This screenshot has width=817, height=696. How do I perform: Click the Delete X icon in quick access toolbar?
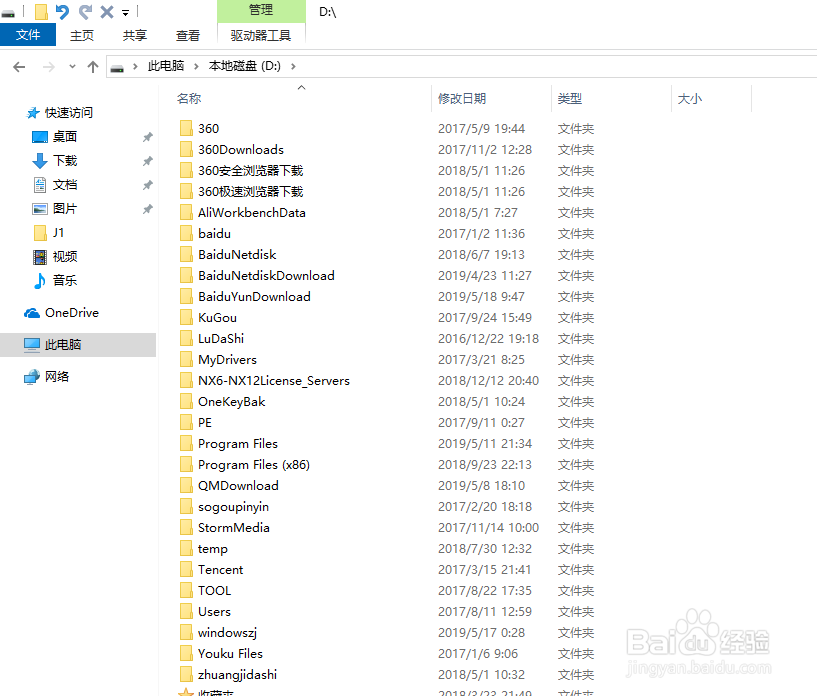(107, 11)
